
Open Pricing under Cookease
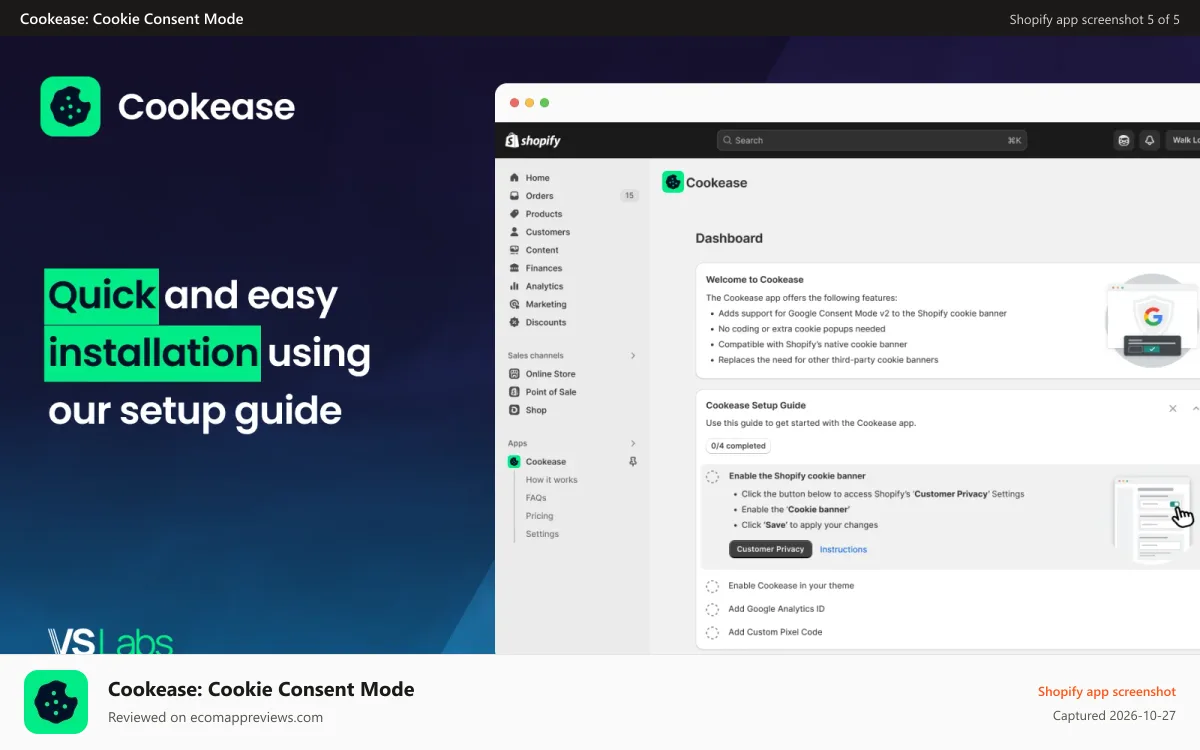pyautogui.click(x=540, y=516)
